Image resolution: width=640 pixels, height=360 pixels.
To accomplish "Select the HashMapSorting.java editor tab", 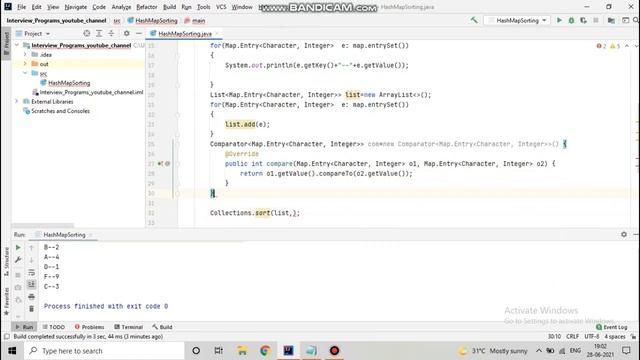I will click(x=184, y=33).
